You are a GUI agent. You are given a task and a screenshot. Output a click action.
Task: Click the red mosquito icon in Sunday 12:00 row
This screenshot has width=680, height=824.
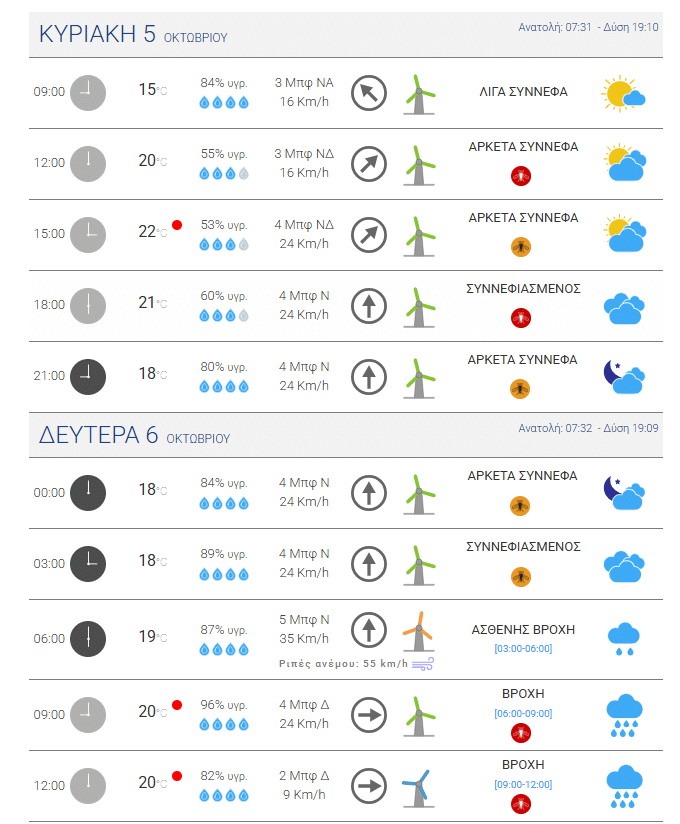[520, 176]
